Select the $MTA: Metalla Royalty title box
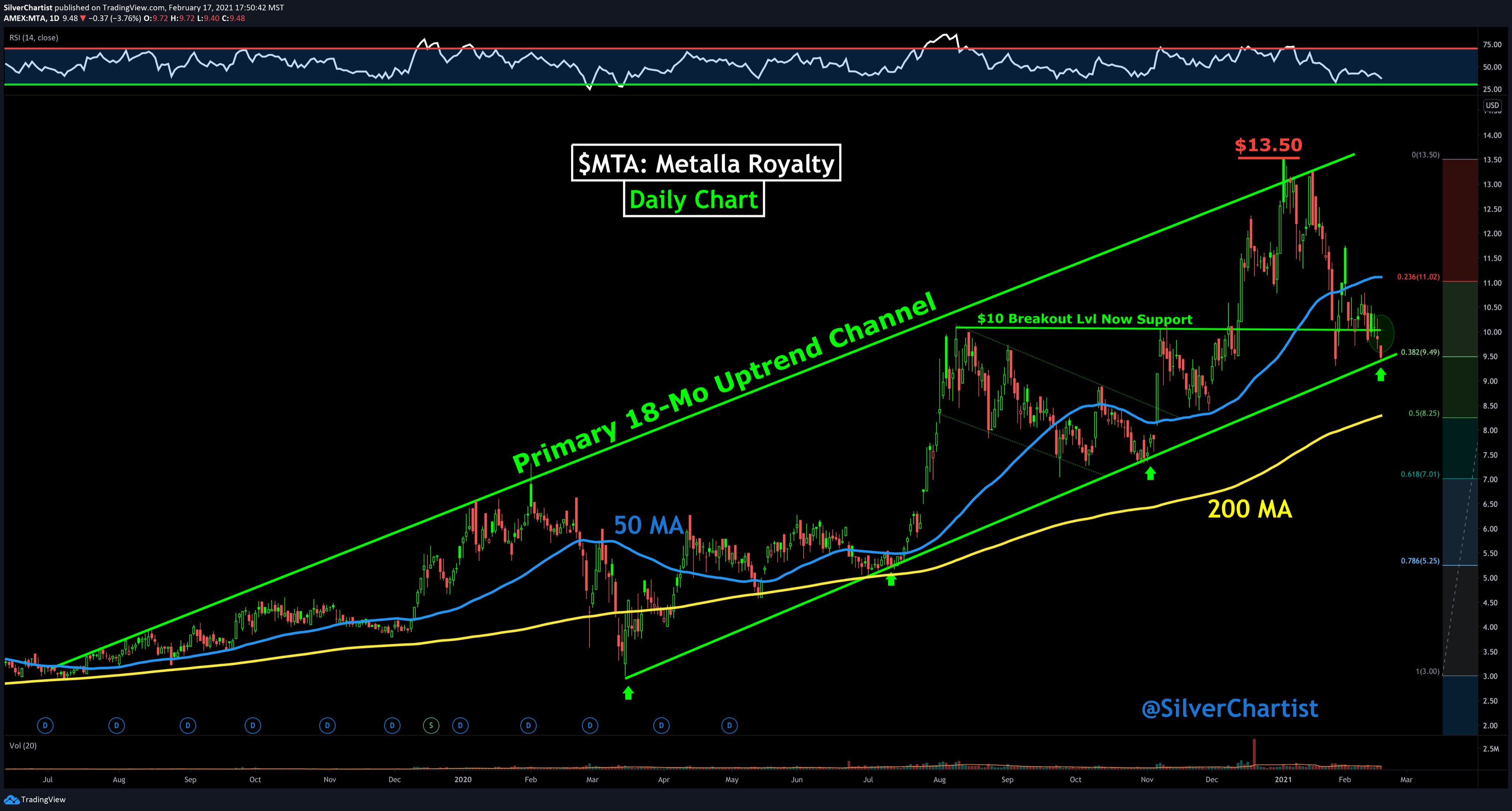The width and height of the screenshot is (1512, 811). (x=705, y=163)
